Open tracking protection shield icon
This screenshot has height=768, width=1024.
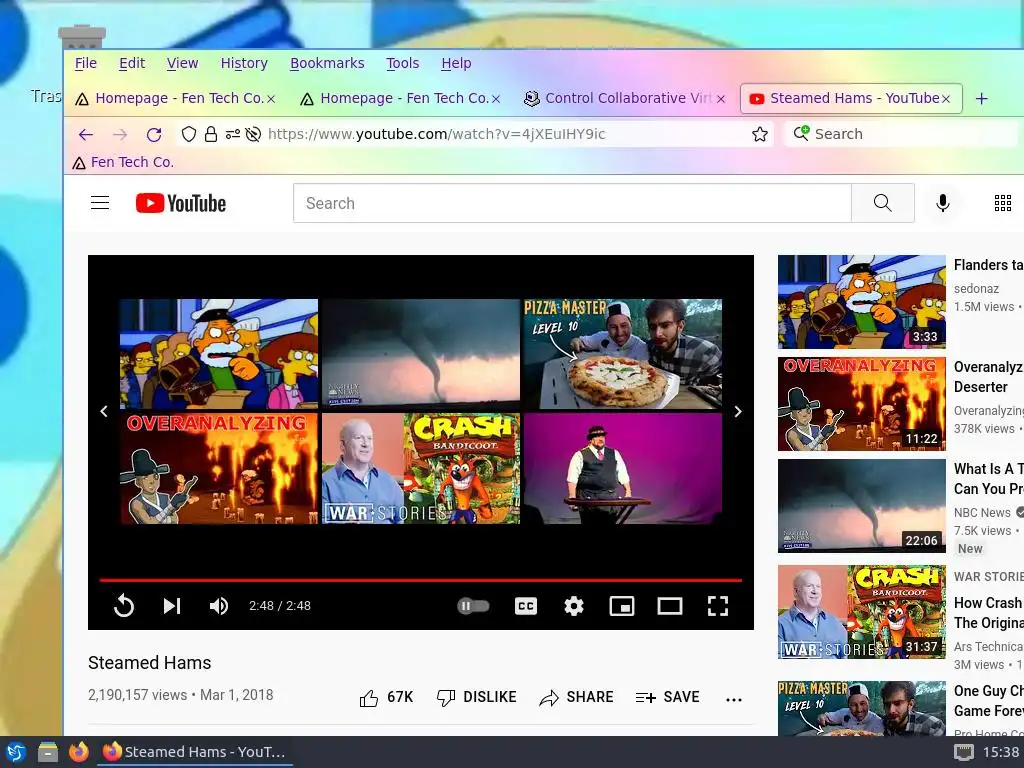(189, 135)
